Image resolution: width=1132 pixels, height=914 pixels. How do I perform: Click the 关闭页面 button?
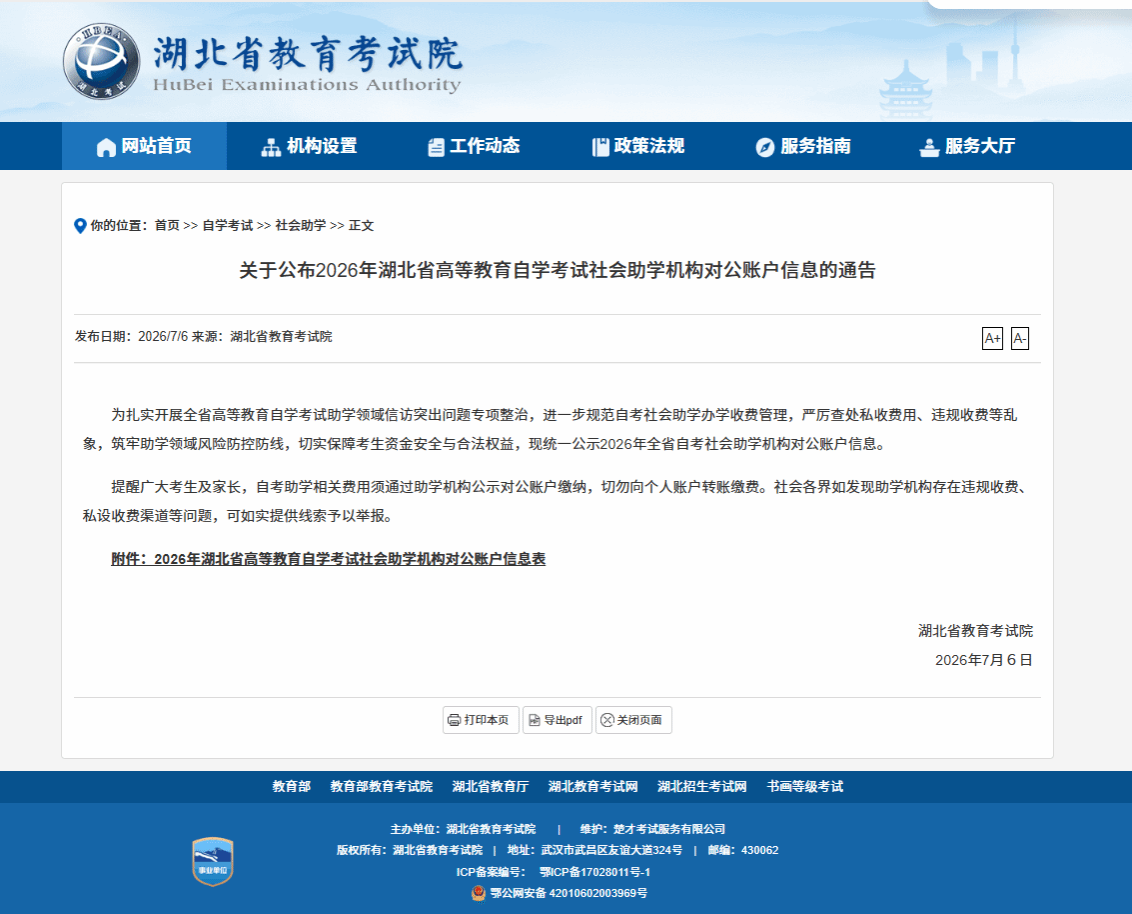(634, 720)
